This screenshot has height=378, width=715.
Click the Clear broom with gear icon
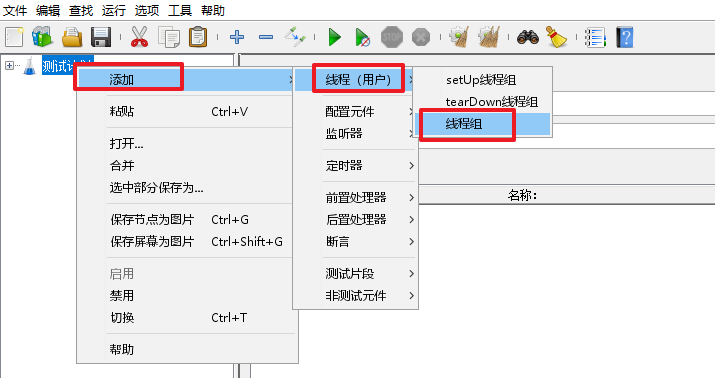459,36
